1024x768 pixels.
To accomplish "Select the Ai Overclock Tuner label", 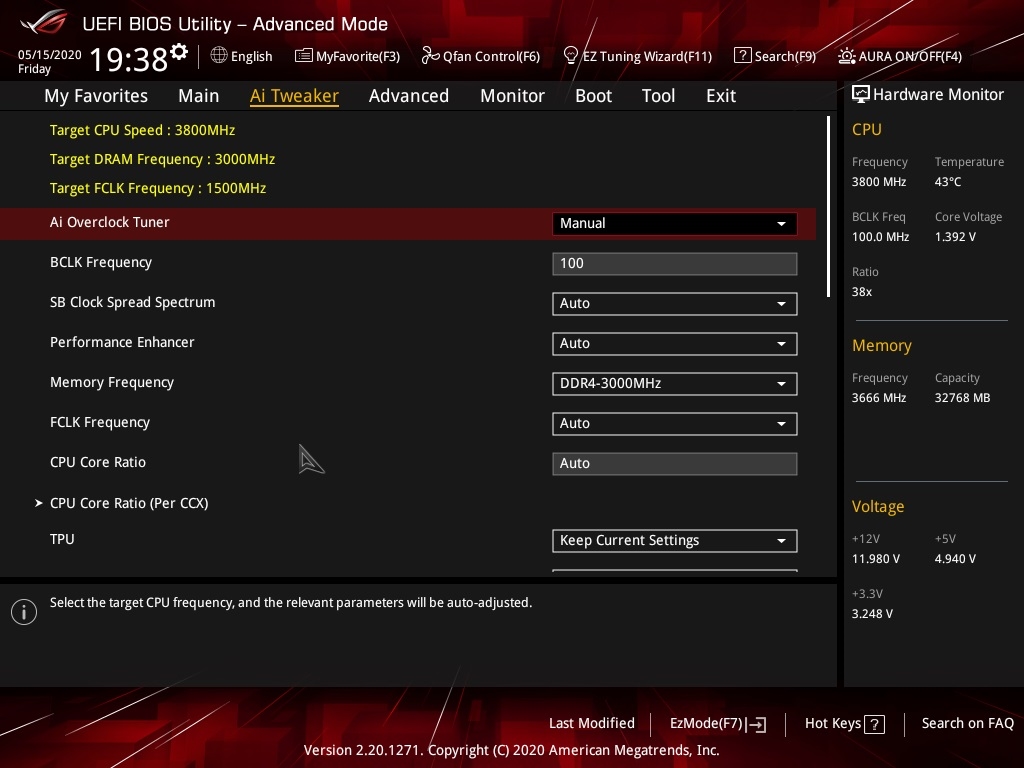I will [x=110, y=222].
